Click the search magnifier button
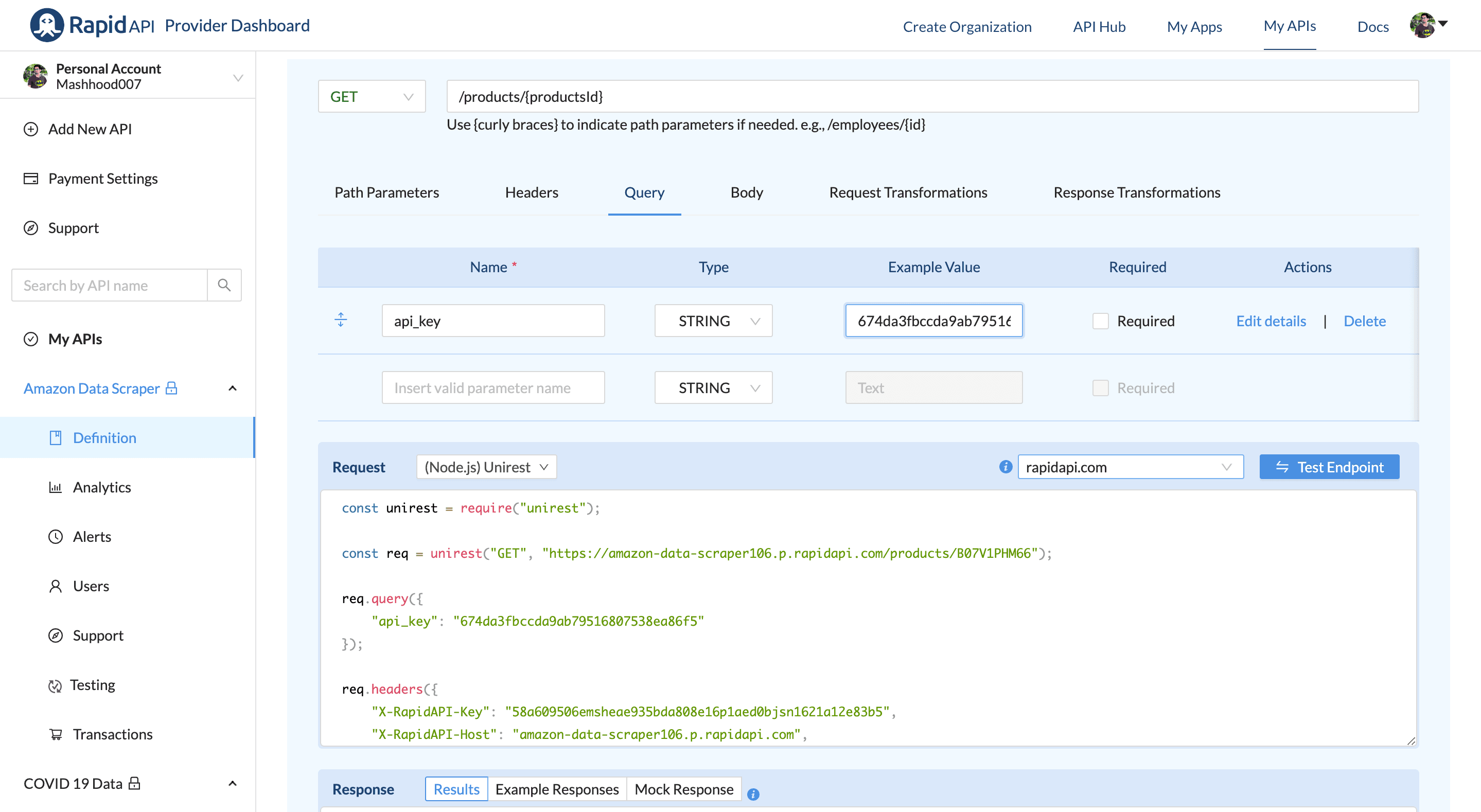This screenshot has height=812, width=1481. [224, 285]
